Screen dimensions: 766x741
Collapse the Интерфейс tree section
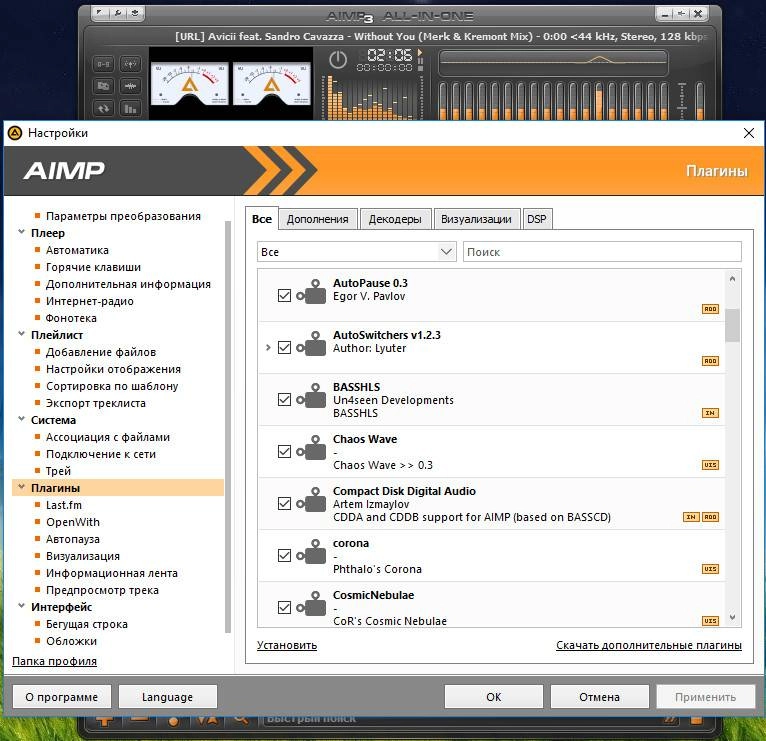[x=21, y=606]
